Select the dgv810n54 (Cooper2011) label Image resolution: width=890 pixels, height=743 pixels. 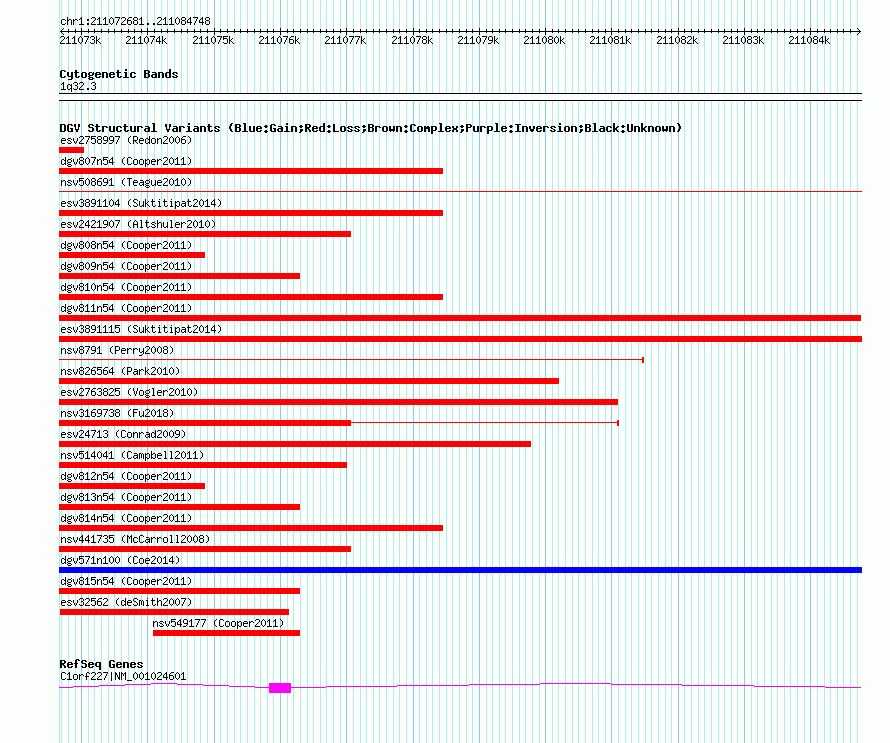coord(126,287)
